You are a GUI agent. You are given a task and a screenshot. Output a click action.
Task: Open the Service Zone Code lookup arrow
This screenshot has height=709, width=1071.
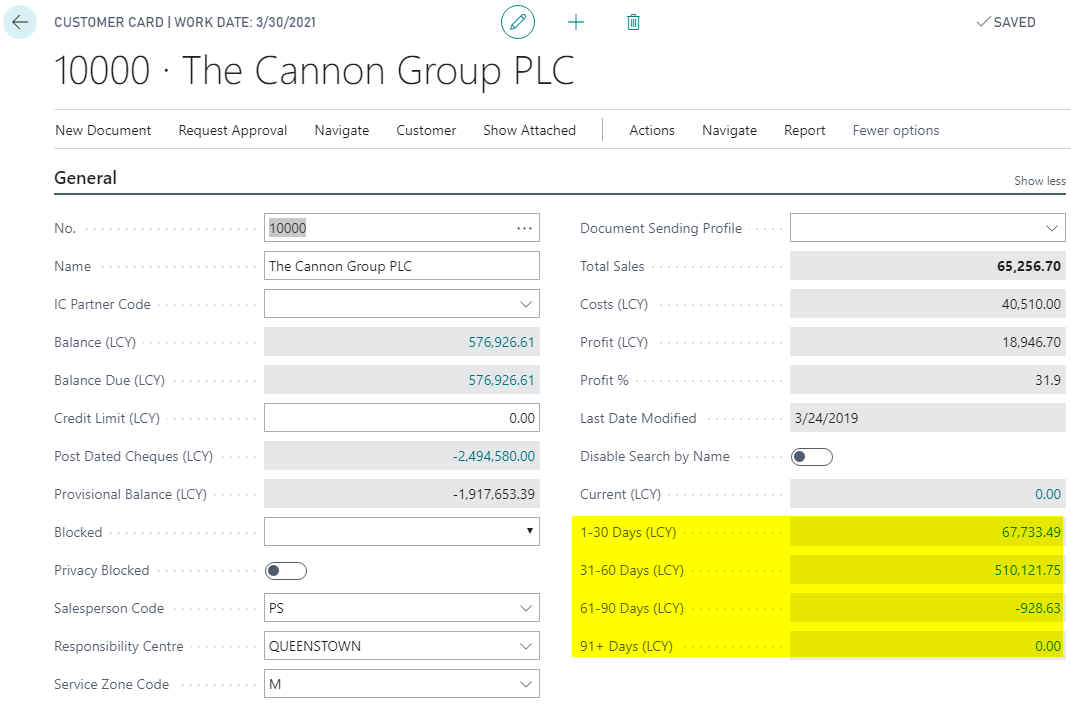pyautogui.click(x=526, y=684)
